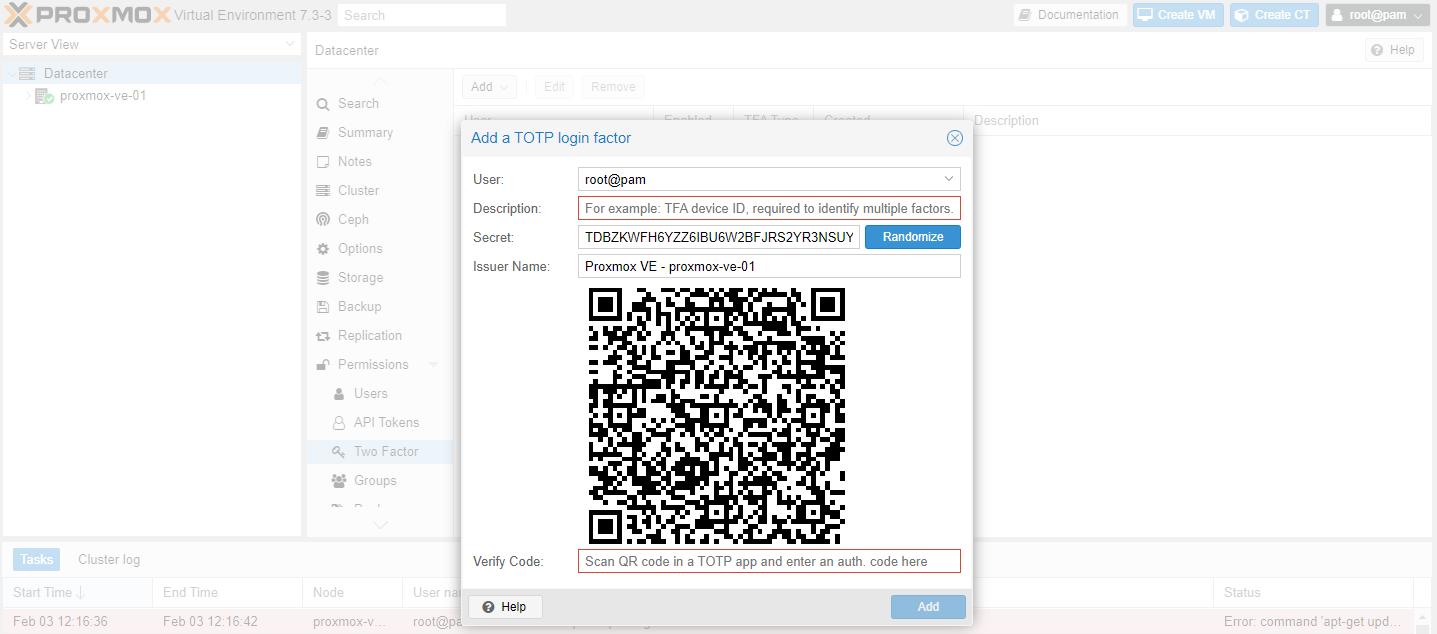This screenshot has height=634, width=1437.
Task: Click the Replication icon
Action: click(323, 335)
